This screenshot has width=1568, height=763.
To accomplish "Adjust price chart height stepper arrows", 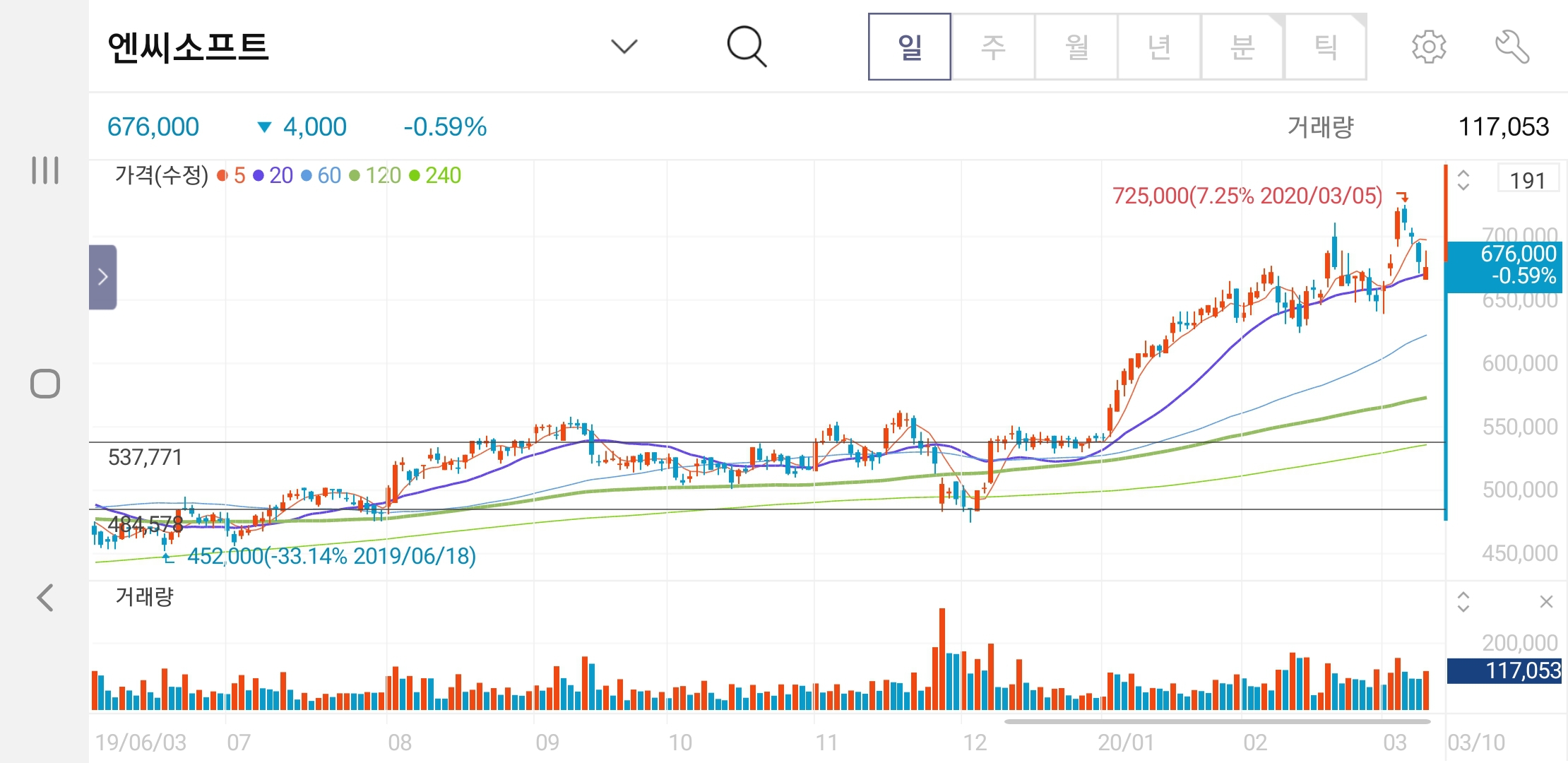I will pyautogui.click(x=1463, y=180).
